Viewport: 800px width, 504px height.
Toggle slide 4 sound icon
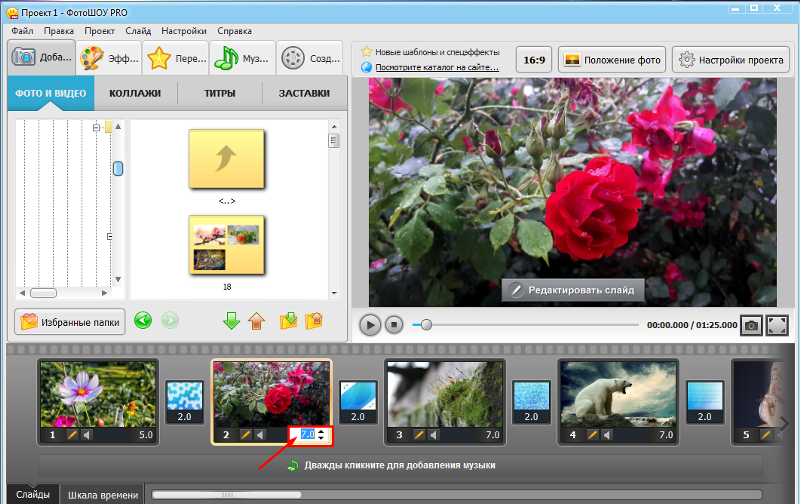point(607,435)
